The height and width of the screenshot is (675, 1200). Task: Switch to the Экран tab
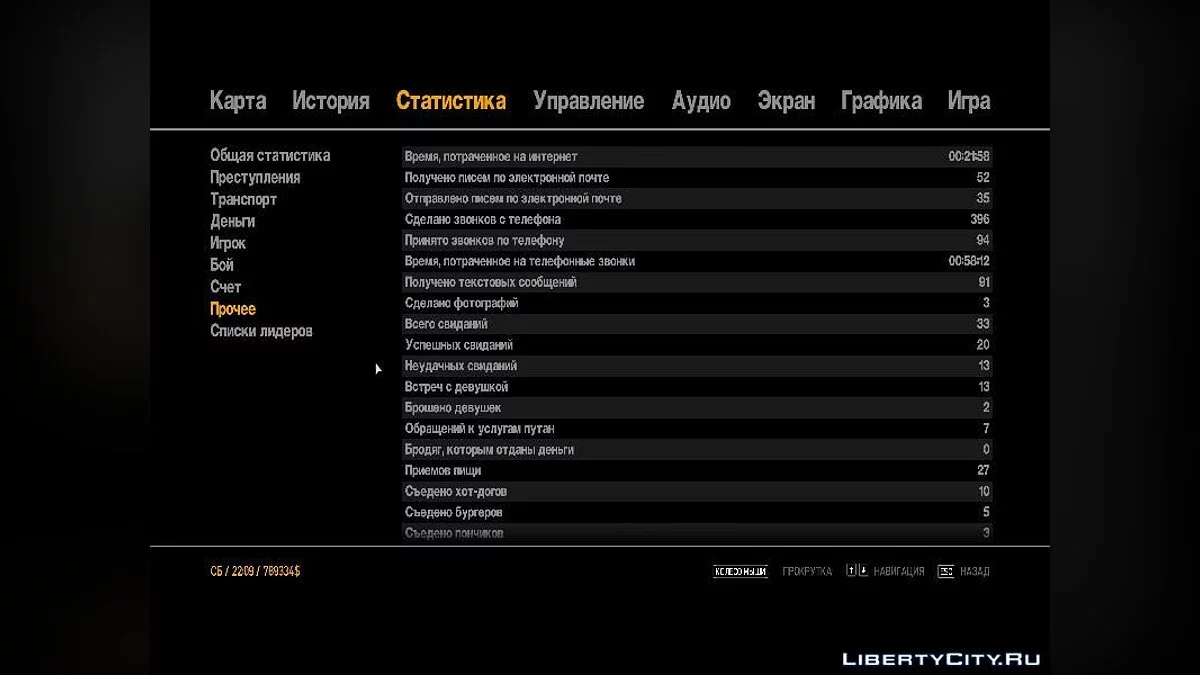(x=786, y=101)
